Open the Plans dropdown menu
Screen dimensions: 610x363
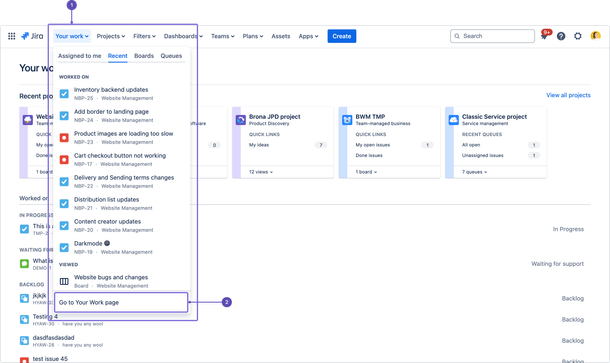[x=253, y=36]
